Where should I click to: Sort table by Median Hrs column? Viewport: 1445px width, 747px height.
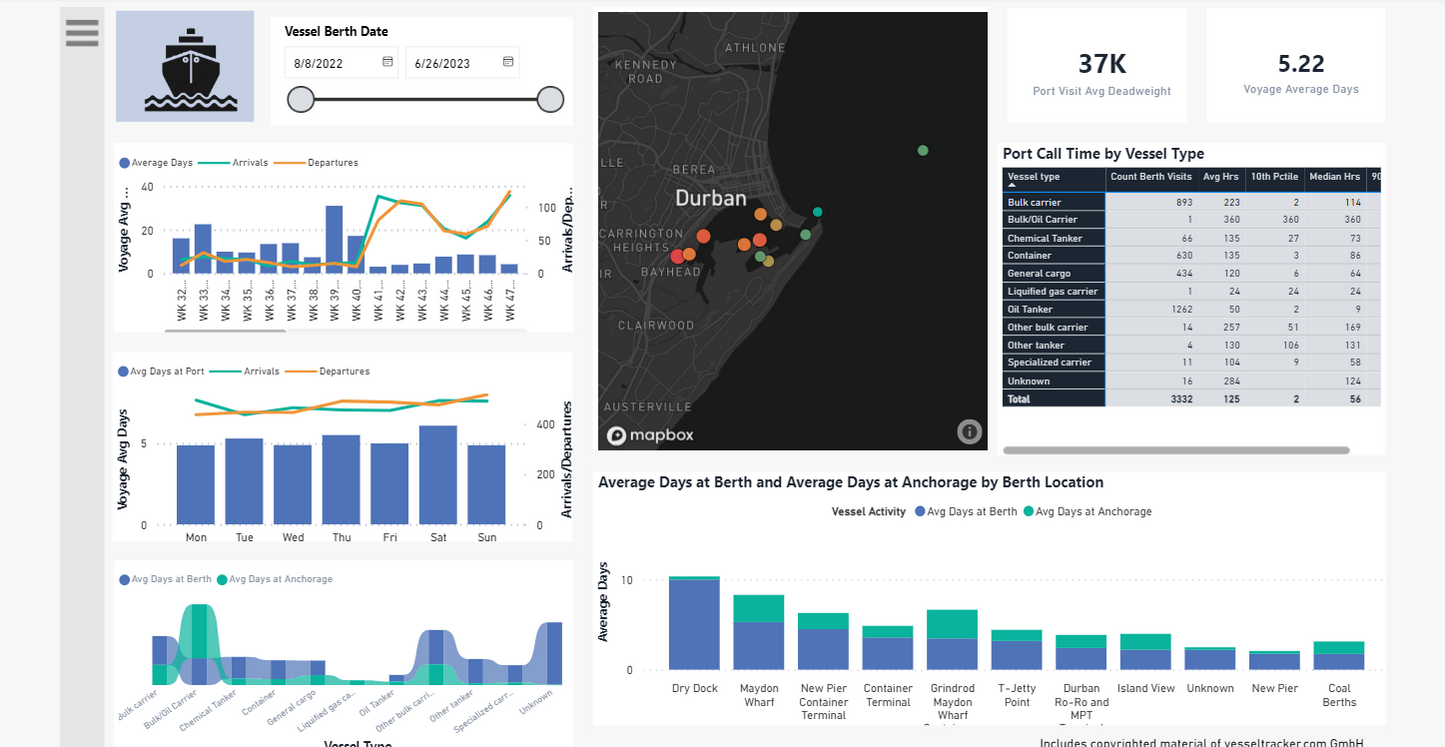click(1334, 177)
